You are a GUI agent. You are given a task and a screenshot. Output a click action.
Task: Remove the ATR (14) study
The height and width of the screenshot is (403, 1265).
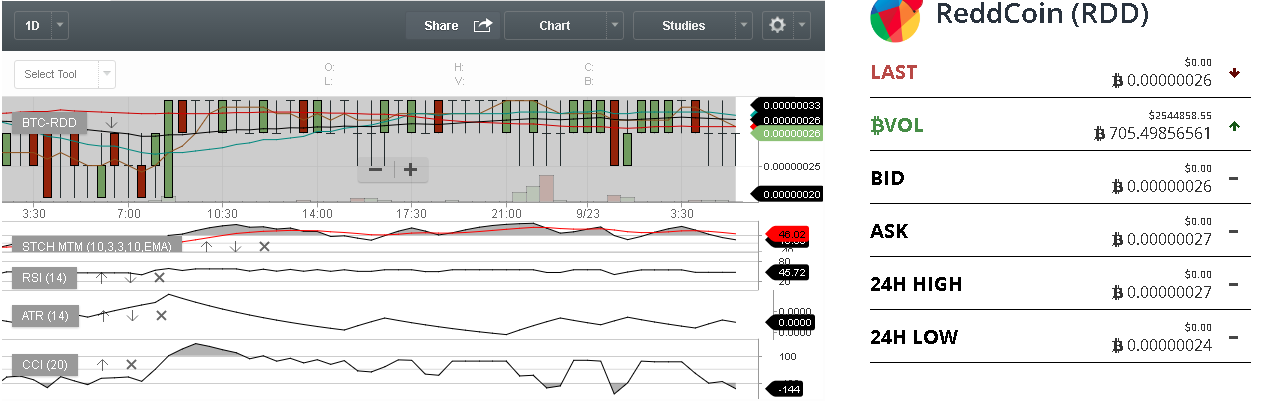pos(160,316)
